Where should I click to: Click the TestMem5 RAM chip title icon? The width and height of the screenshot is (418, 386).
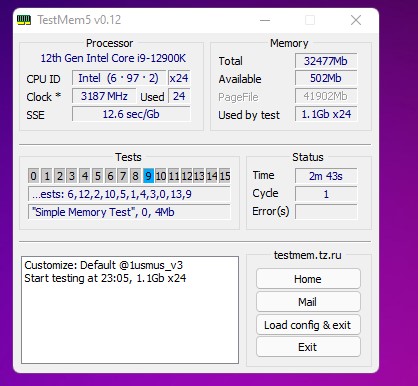click(x=24, y=20)
